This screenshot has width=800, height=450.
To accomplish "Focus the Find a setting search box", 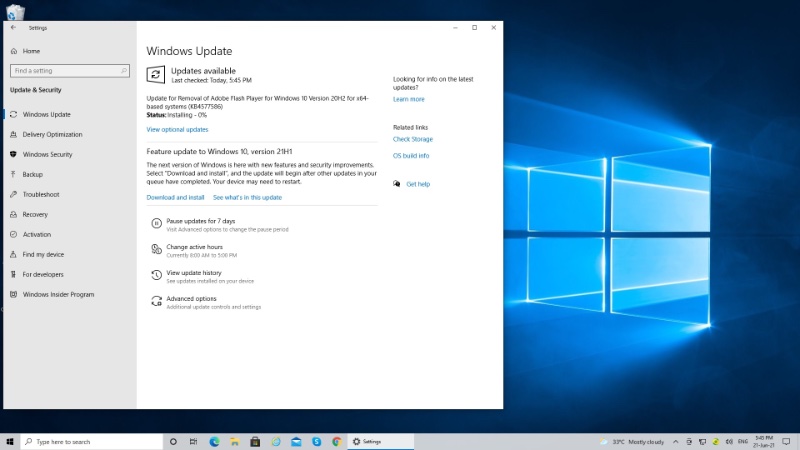I will (x=69, y=71).
